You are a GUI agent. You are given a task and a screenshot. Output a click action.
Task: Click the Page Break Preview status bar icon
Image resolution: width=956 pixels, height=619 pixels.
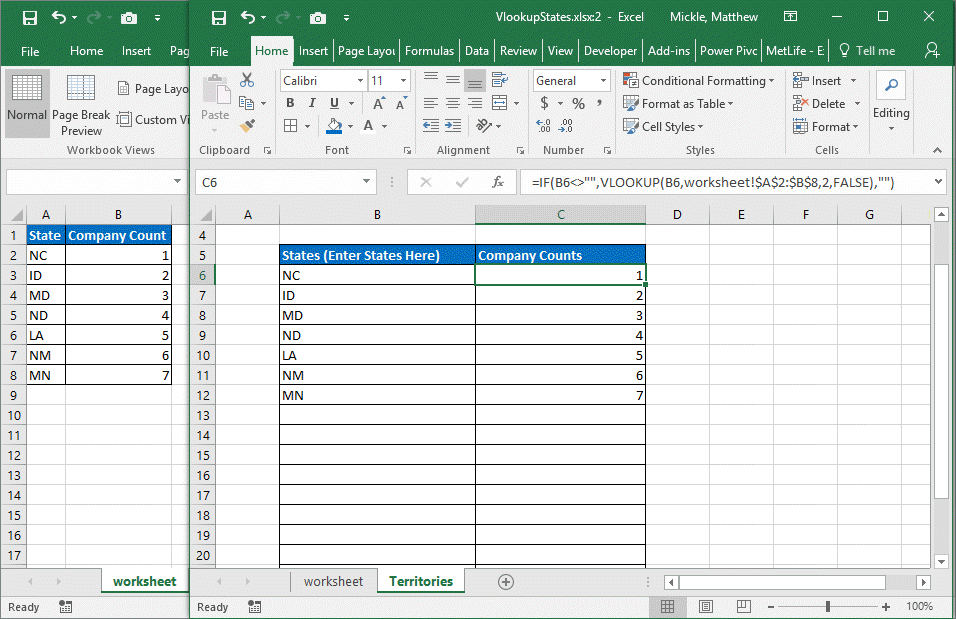[x=744, y=606]
